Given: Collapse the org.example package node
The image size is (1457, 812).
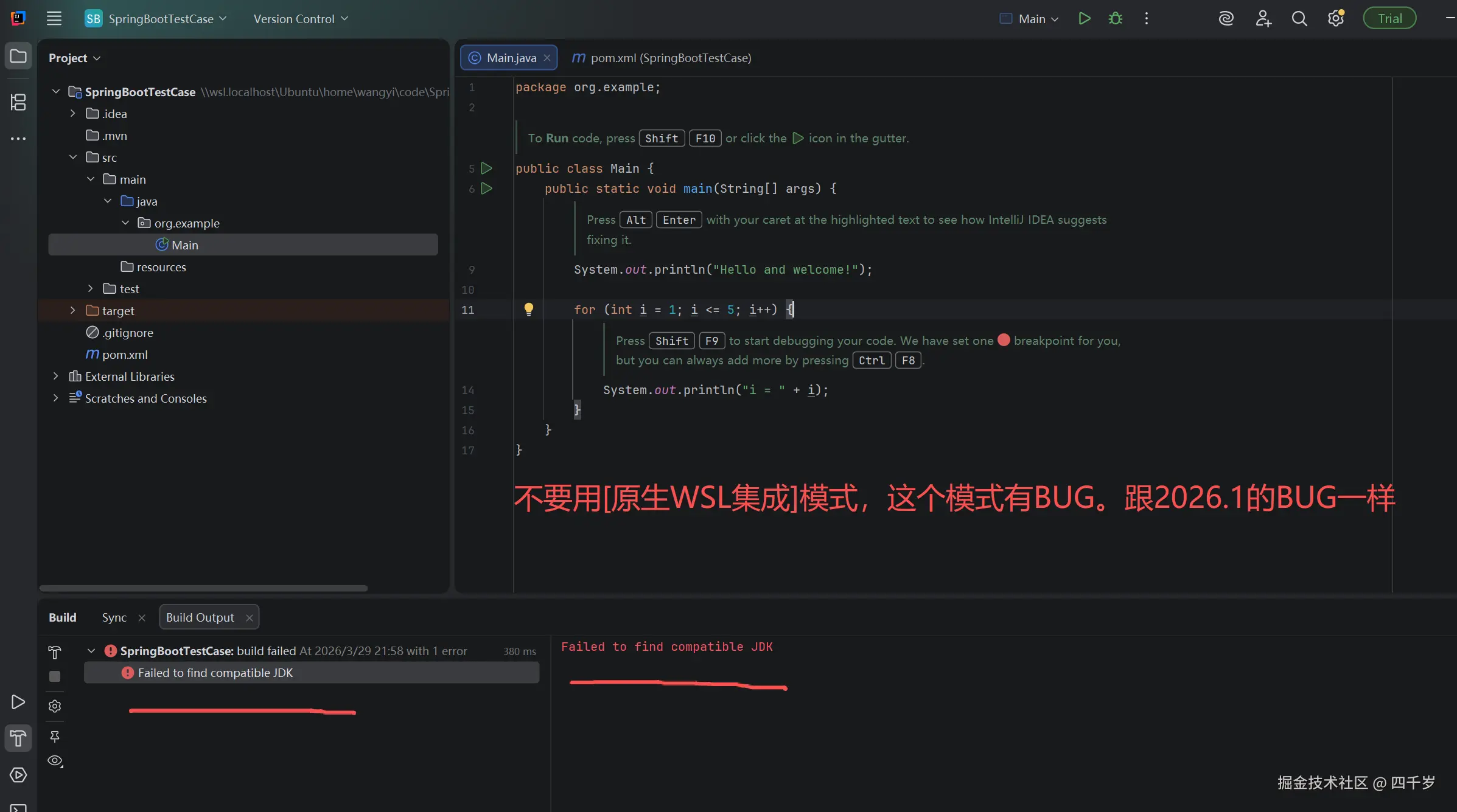Looking at the screenshot, I should pos(125,223).
